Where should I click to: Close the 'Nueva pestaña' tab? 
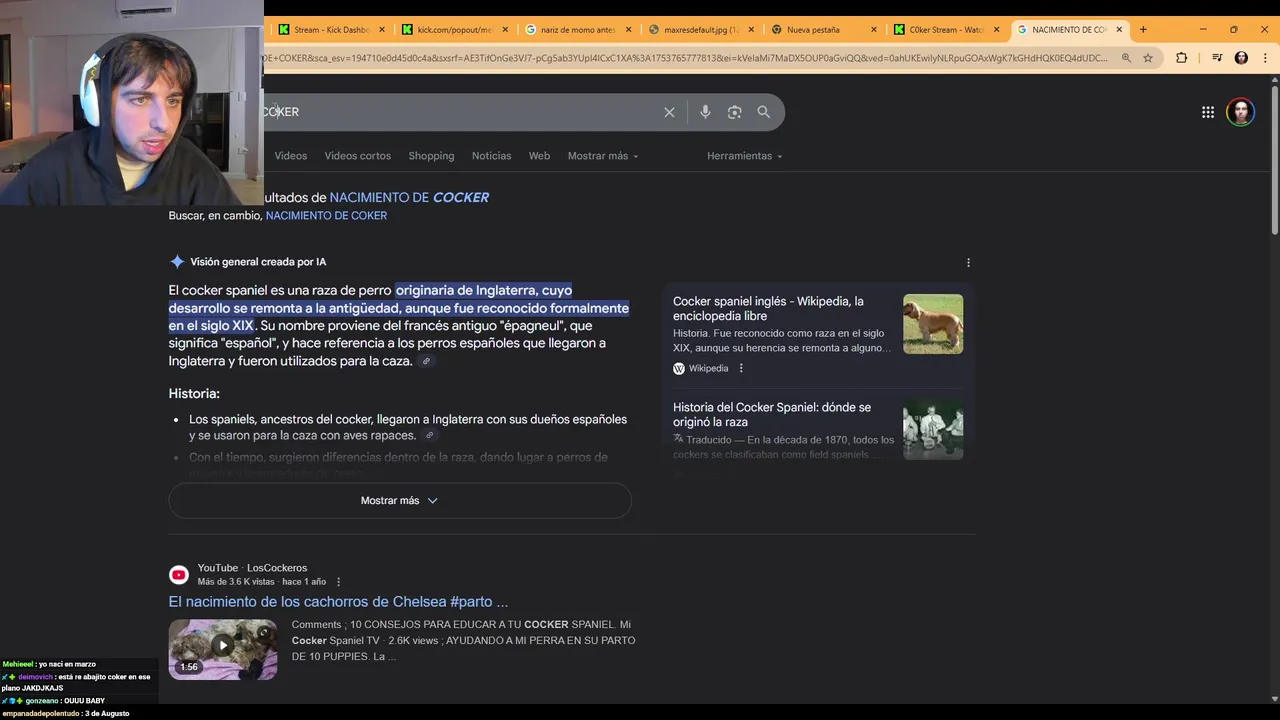[874, 30]
